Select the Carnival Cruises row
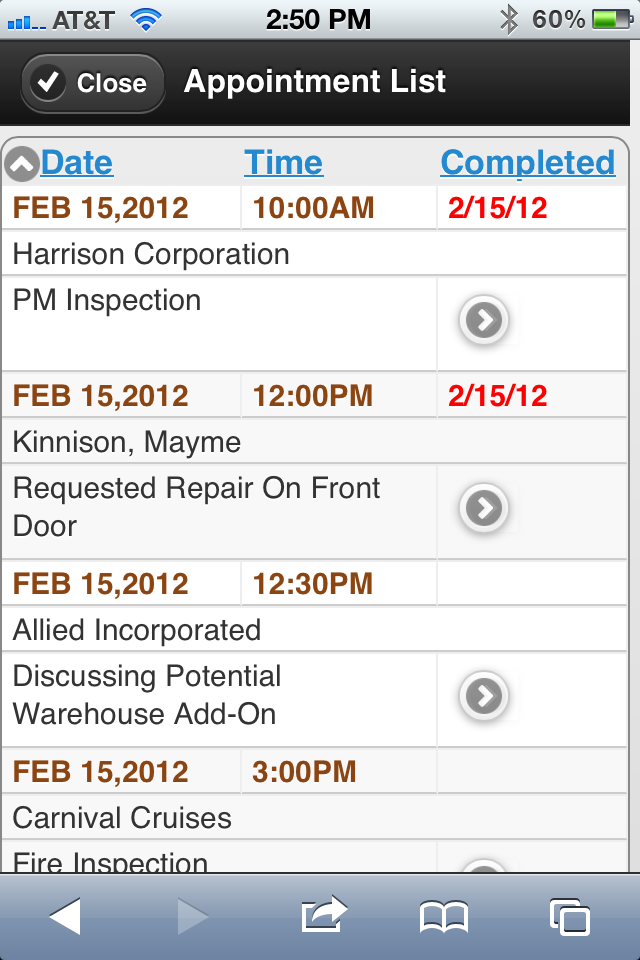Screen dimensions: 640x960 314,817
